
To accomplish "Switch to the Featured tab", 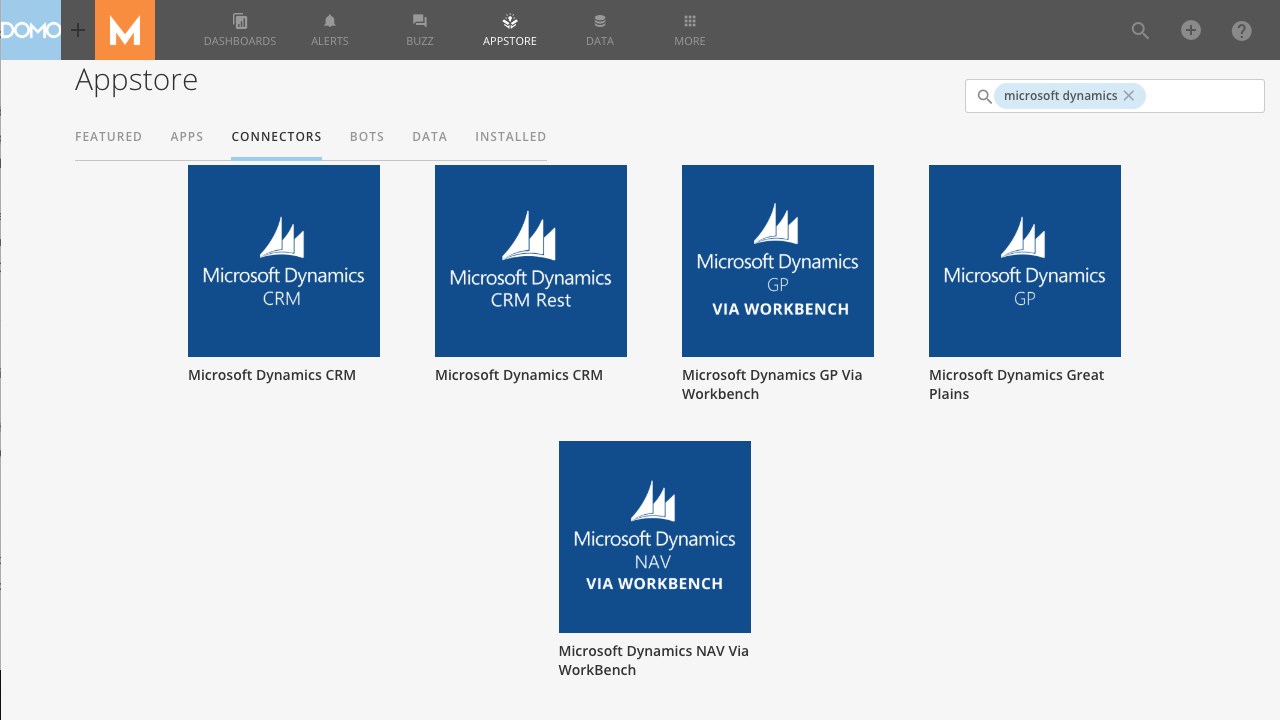I will (108, 137).
